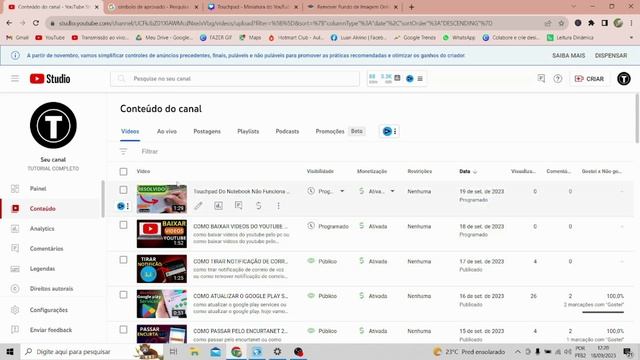Screen dimensions: 640x360
Task: Switch to the Promoções tab
Action: [x=330, y=131]
